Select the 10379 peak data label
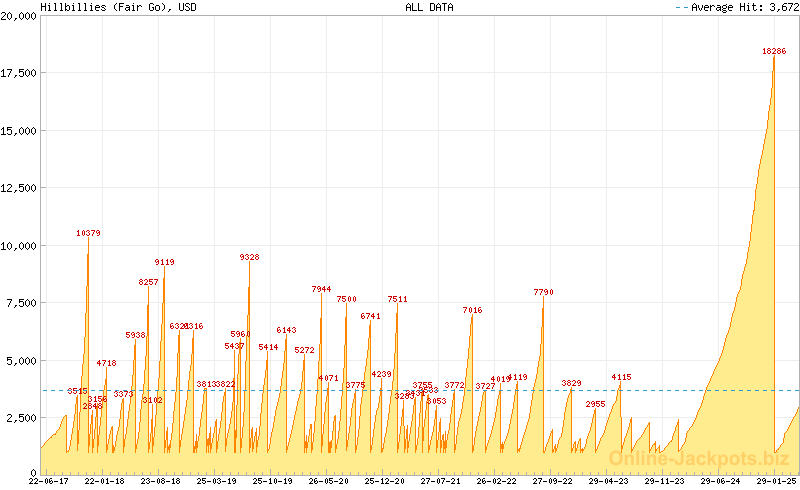The image size is (800, 490). click(x=88, y=233)
